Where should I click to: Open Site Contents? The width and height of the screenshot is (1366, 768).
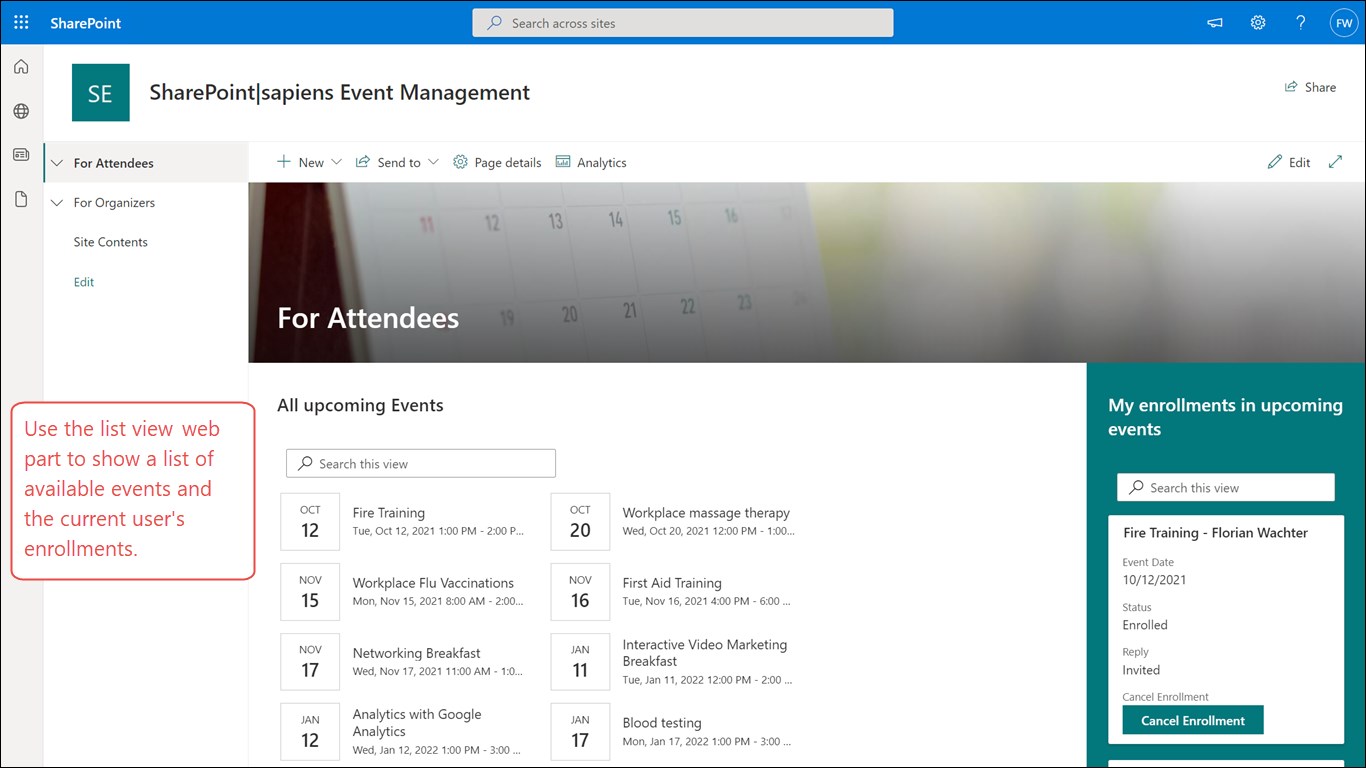[110, 242]
